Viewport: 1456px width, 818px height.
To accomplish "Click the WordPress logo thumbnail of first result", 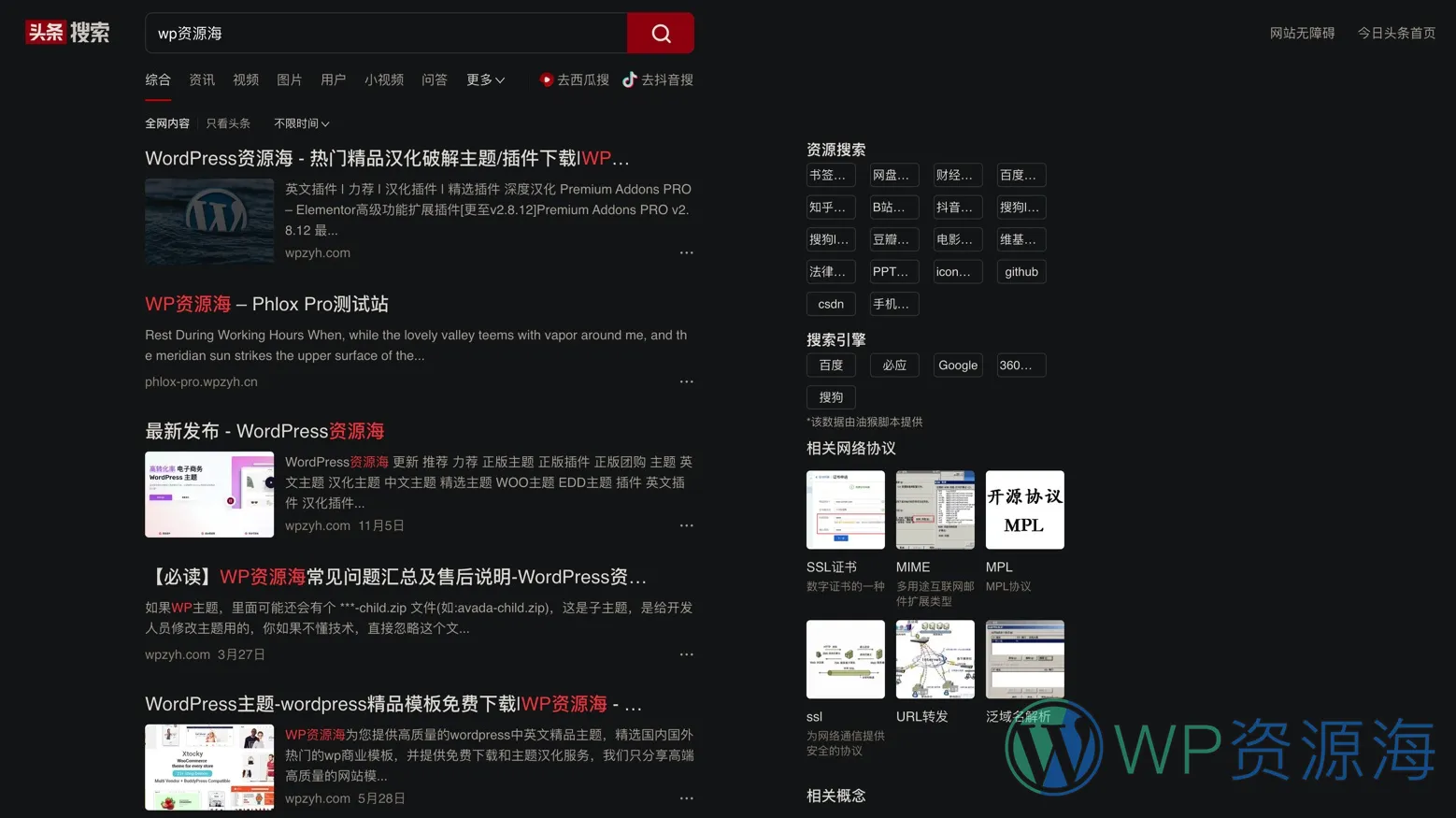I will tap(209, 222).
